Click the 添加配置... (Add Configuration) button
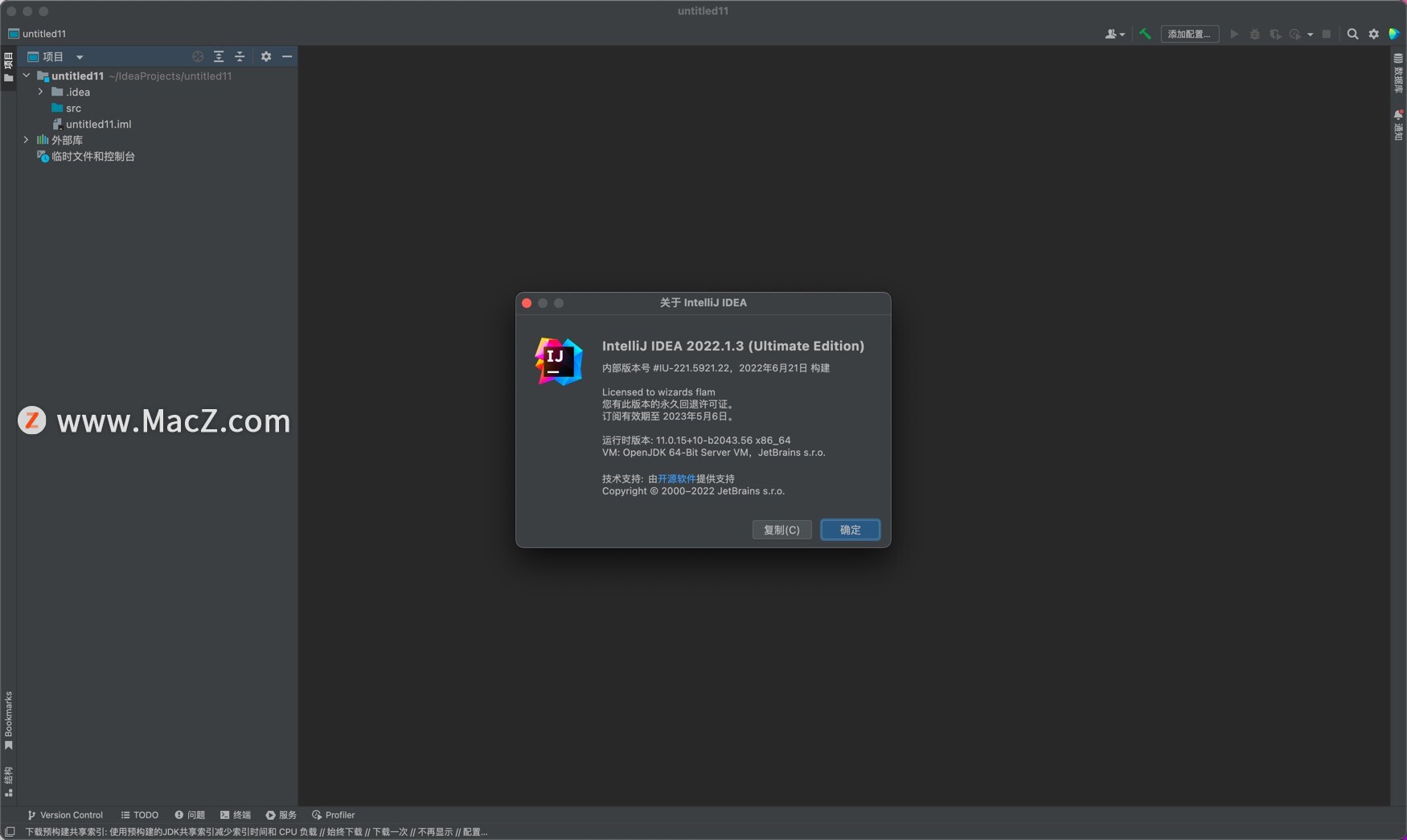Viewport: 1407px width, 840px height. point(1189,34)
